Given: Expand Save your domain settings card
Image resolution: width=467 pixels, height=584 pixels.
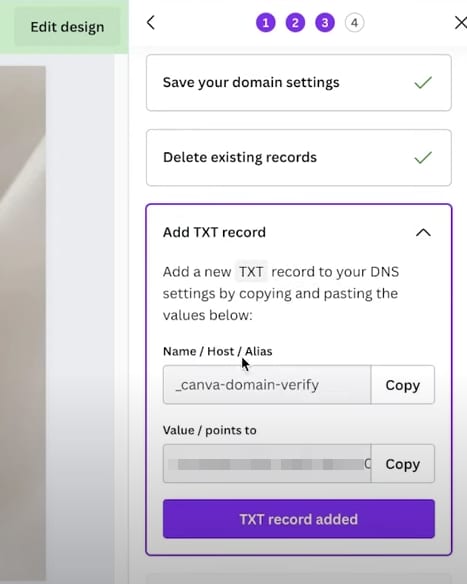Looking at the screenshot, I should pyautogui.click(x=299, y=83).
